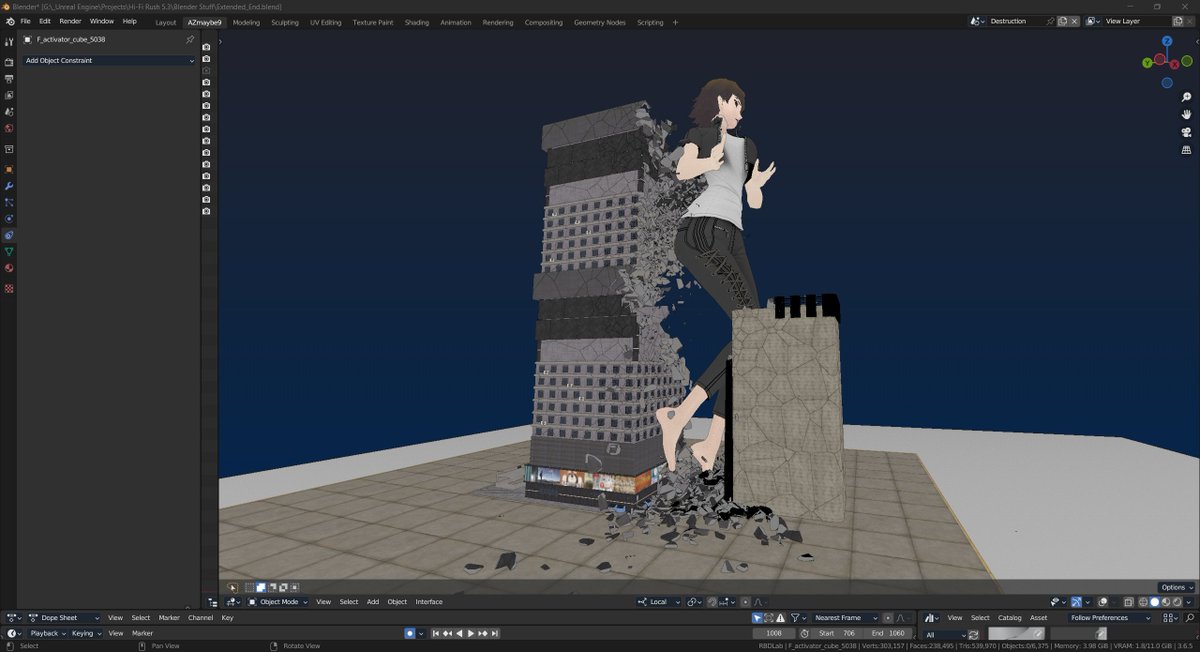Pin the F_activator_cube_5038 properties context
This screenshot has height=652, width=1200.
[190, 40]
